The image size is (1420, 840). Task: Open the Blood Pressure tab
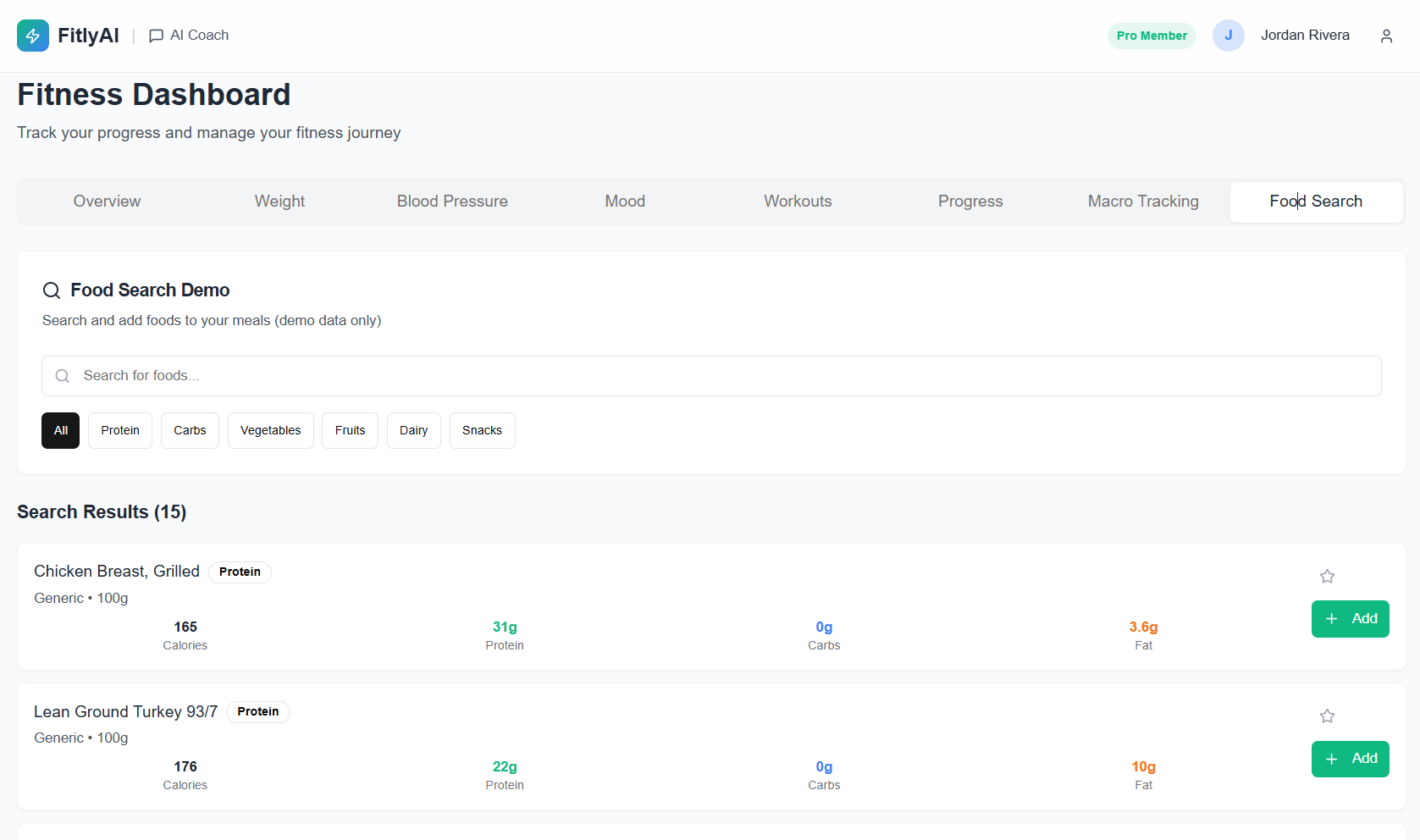pos(451,202)
